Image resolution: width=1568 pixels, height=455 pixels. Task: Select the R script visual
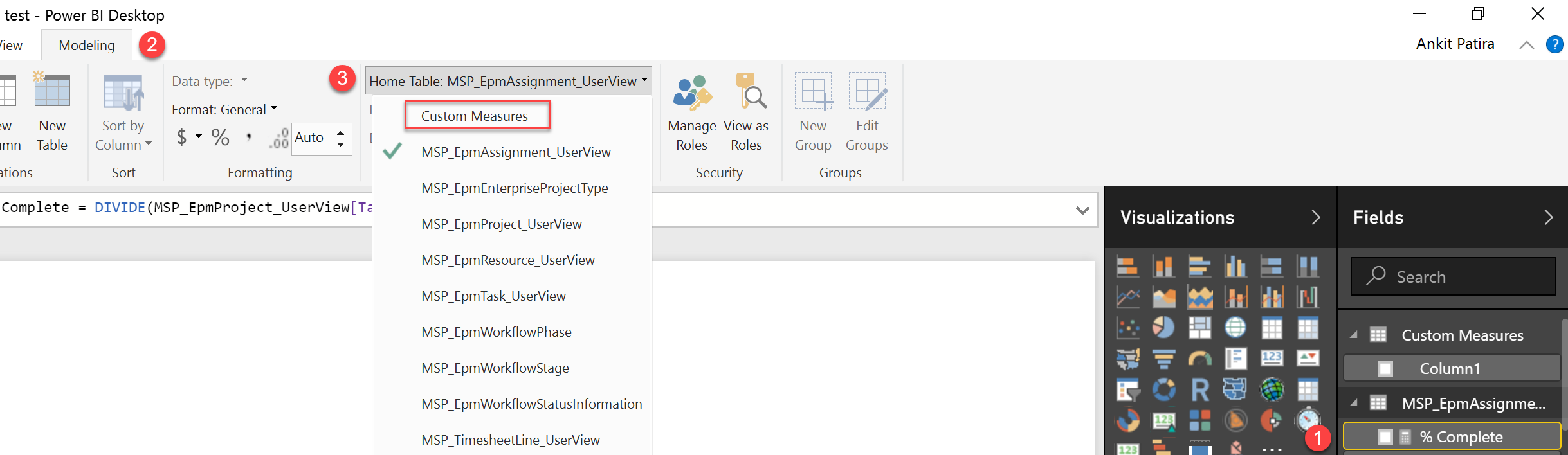[x=1199, y=389]
